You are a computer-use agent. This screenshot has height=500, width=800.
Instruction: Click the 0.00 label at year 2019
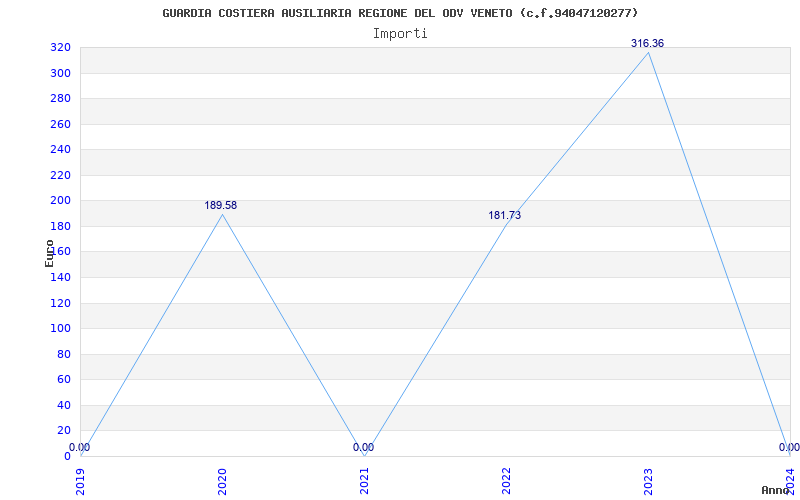[x=79, y=447]
